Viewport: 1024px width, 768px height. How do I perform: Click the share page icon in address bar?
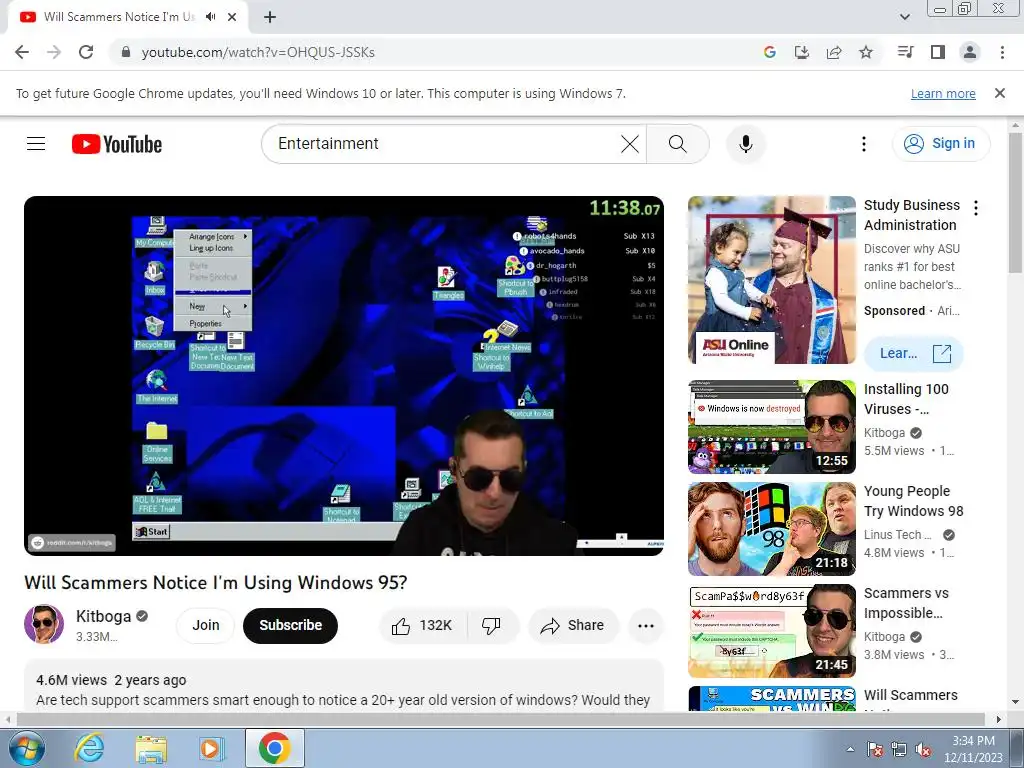(x=833, y=52)
